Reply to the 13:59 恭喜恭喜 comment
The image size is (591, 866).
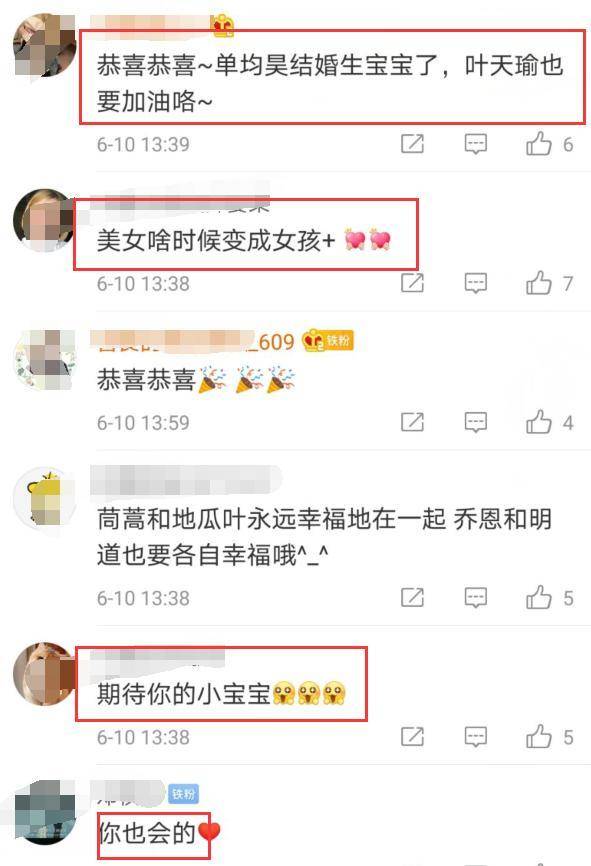tap(475, 423)
